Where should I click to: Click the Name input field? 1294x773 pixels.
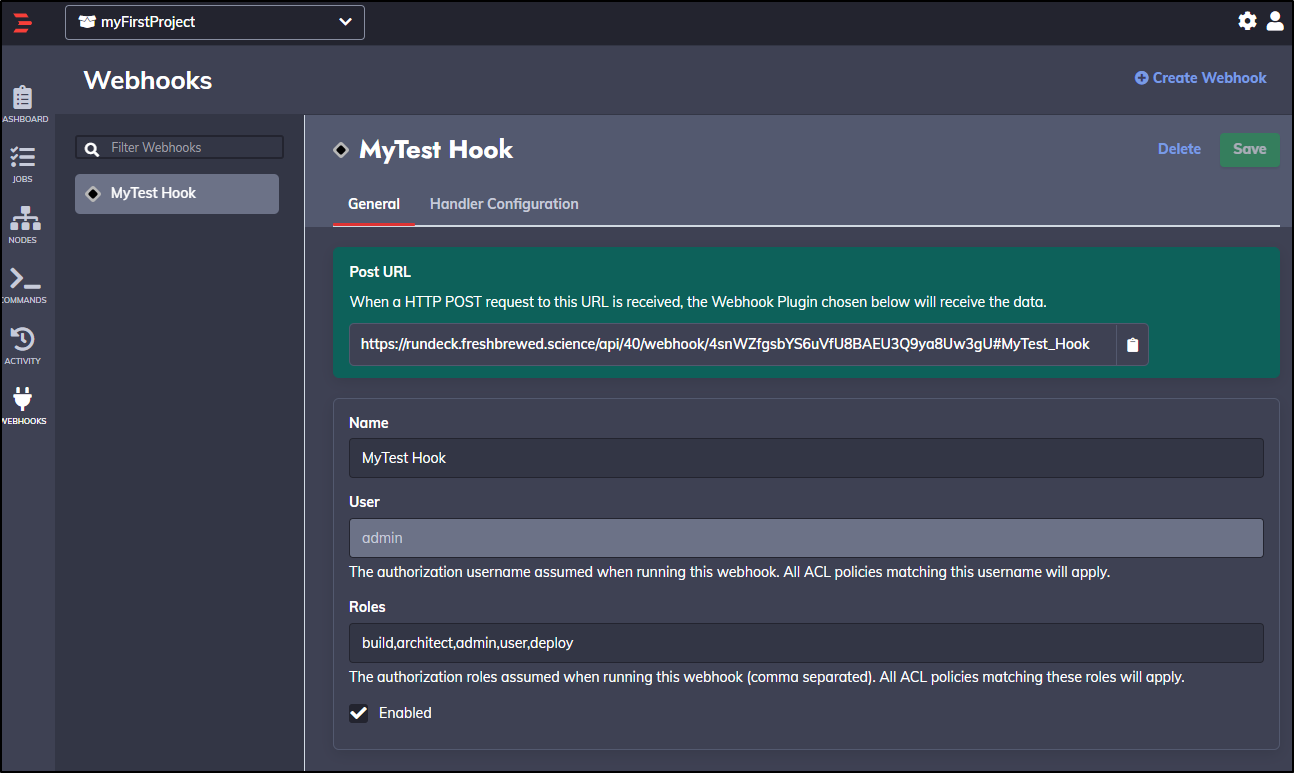[806, 458]
